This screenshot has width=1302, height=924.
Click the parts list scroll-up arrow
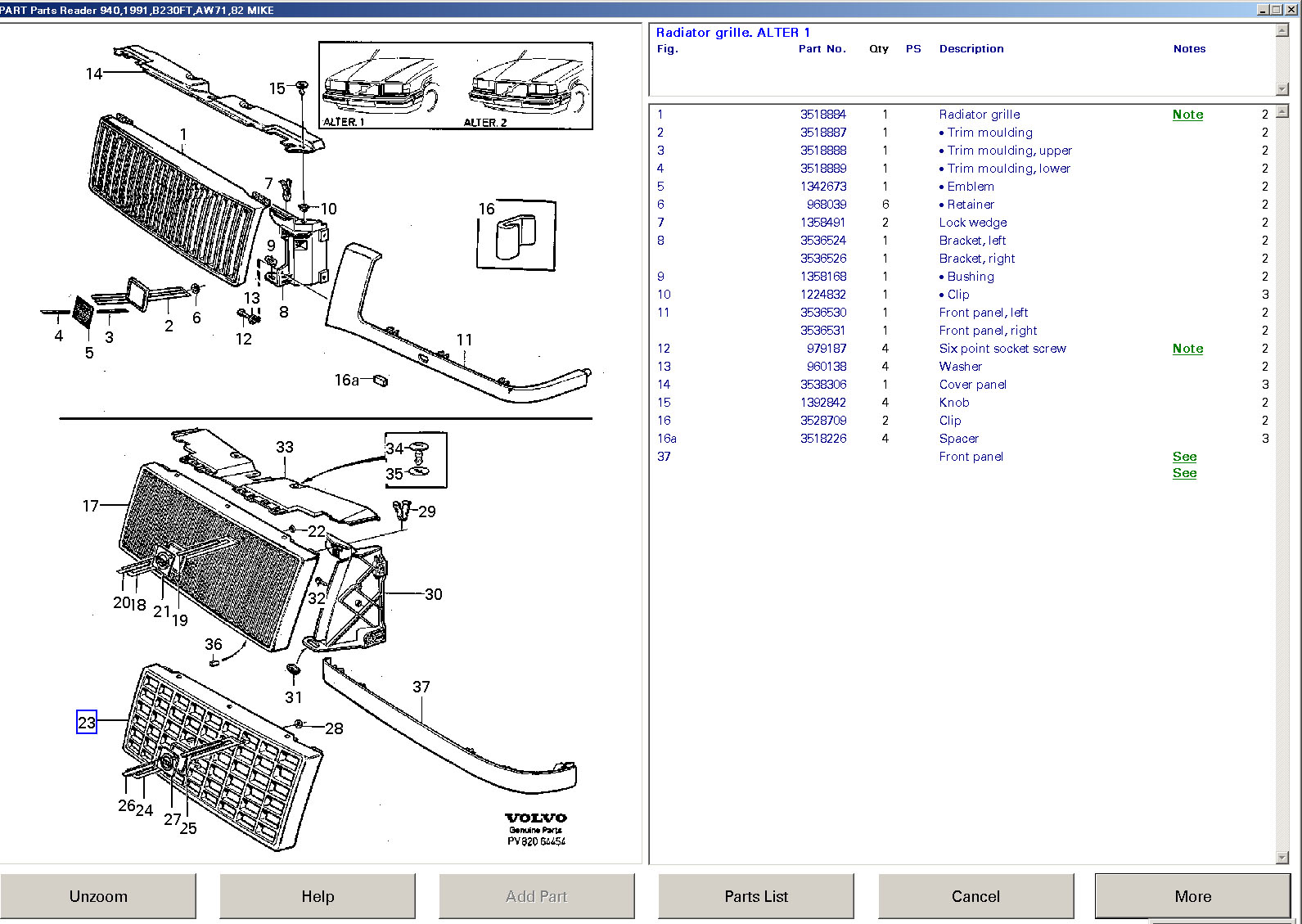[x=1282, y=111]
